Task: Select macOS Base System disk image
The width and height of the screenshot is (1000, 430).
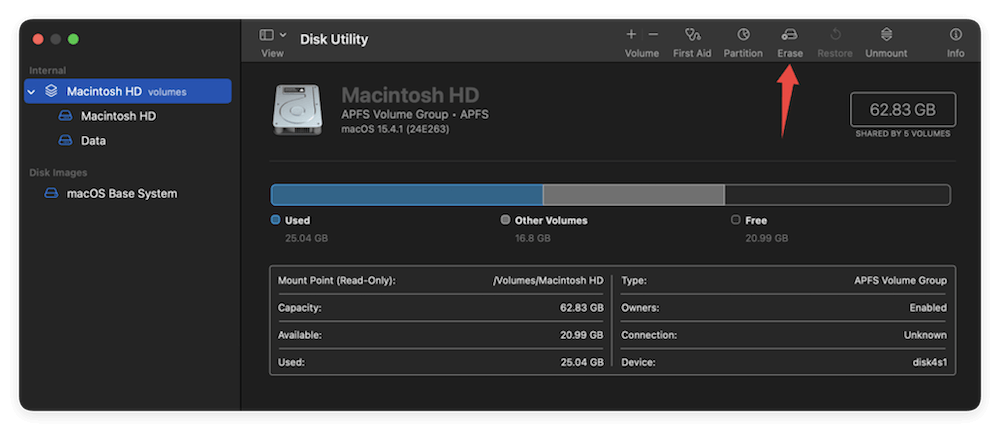Action: [122, 193]
